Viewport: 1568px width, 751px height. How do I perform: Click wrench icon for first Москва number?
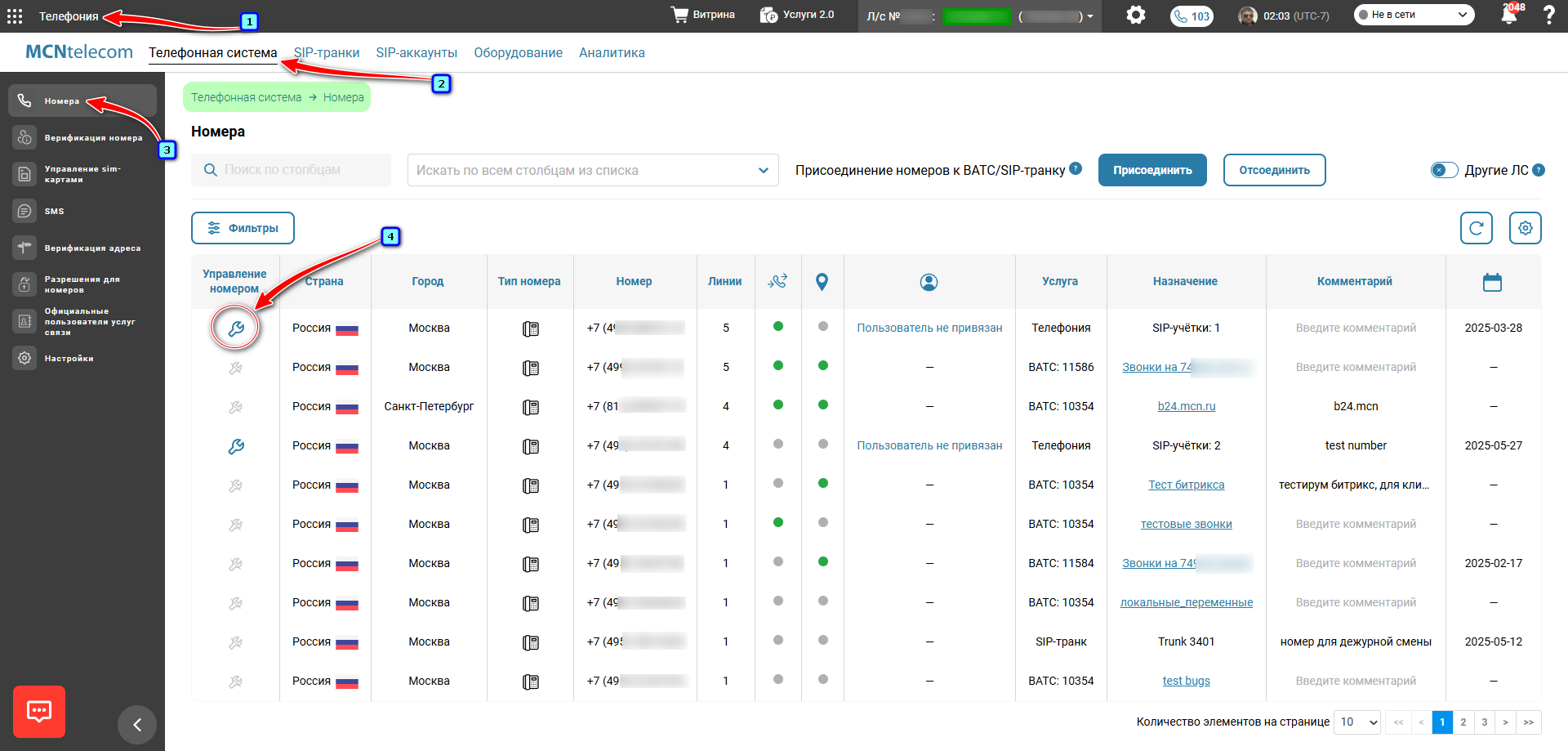click(x=236, y=329)
